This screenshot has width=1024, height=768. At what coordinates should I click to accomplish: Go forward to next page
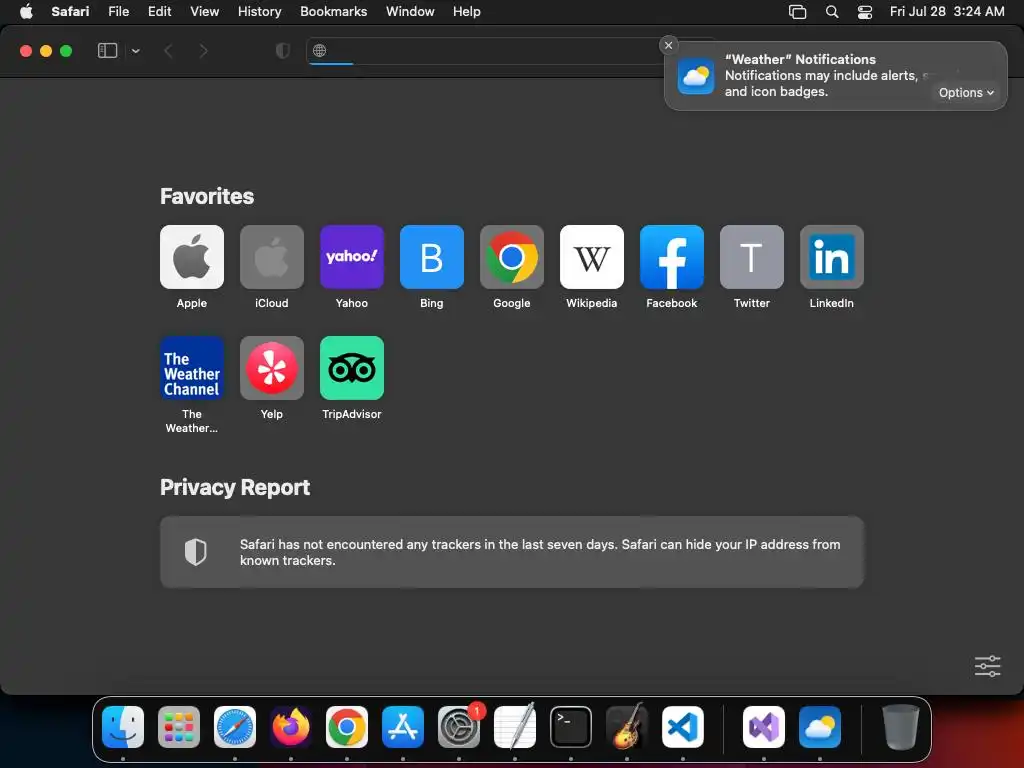pyautogui.click(x=203, y=51)
